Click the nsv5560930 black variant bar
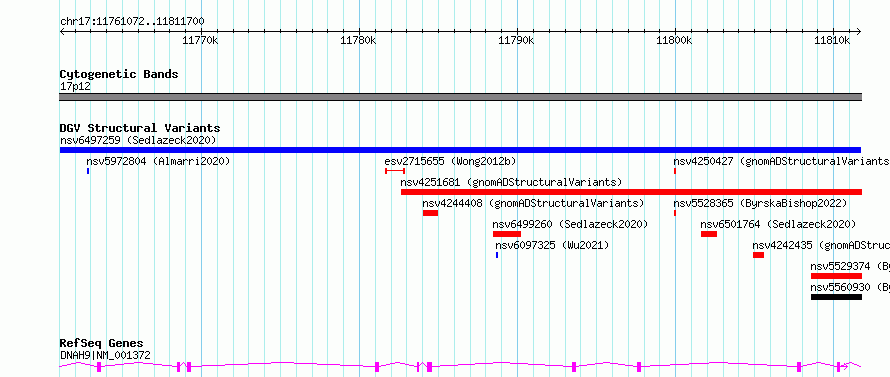This screenshot has width=890, height=377. pyautogui.click(x=836, y=297)
